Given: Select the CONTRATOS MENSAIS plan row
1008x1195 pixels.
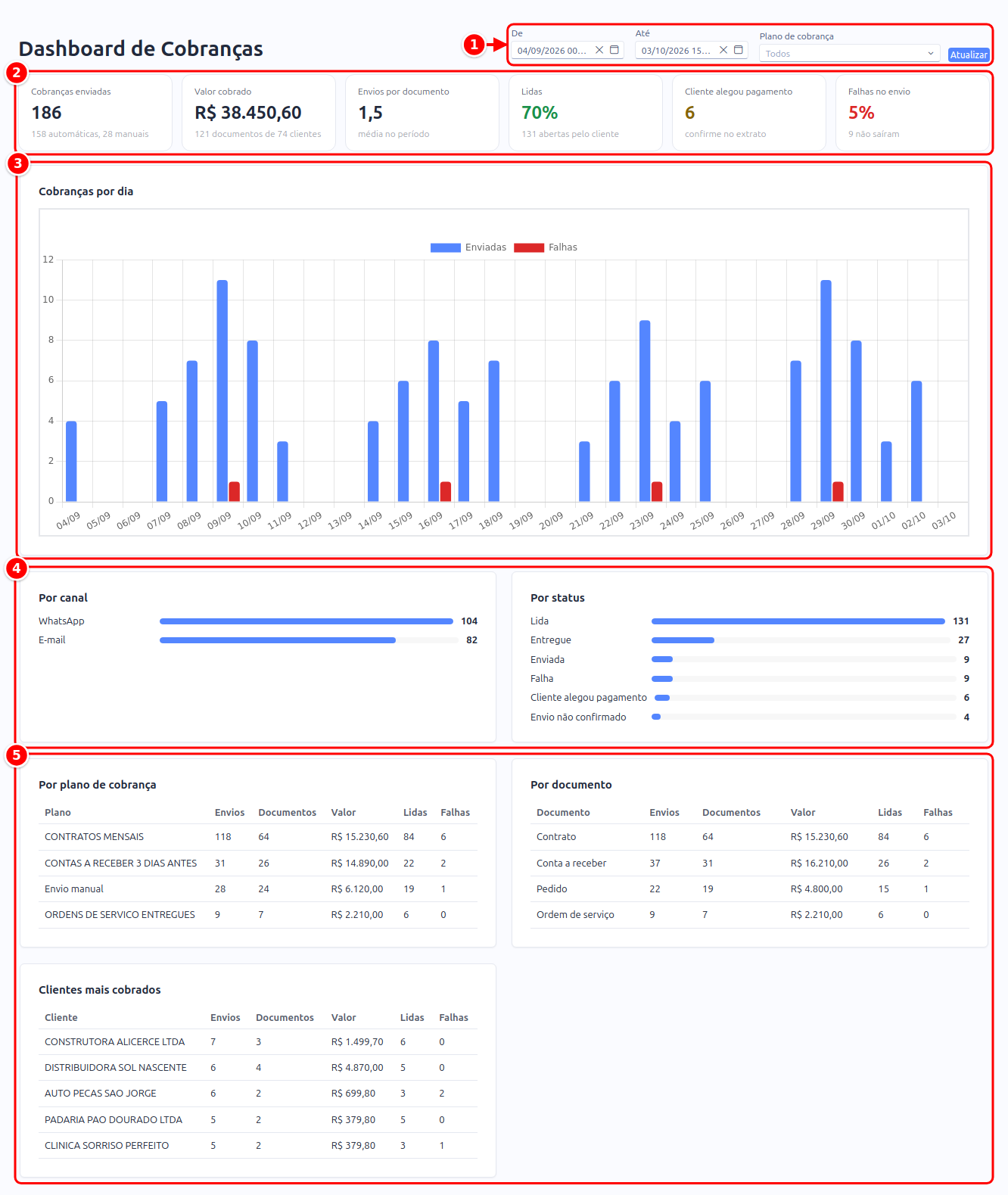Looking at the screenshot, I should [258, 837].
